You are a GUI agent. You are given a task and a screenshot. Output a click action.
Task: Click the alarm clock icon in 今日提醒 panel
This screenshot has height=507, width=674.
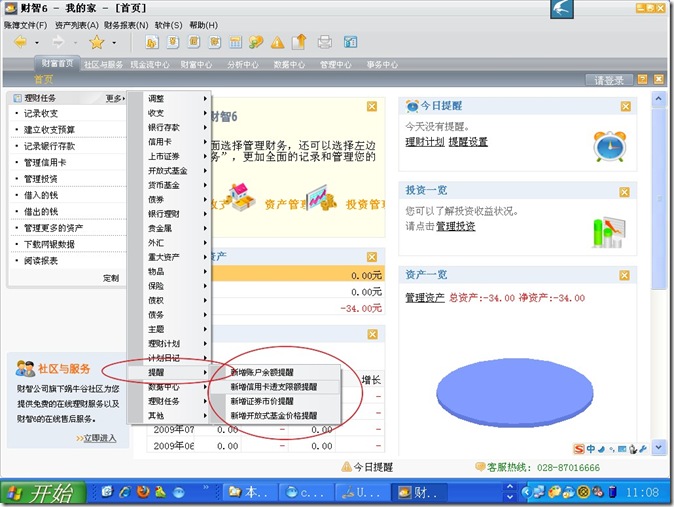pyautogui.click(x=607, y=146)
